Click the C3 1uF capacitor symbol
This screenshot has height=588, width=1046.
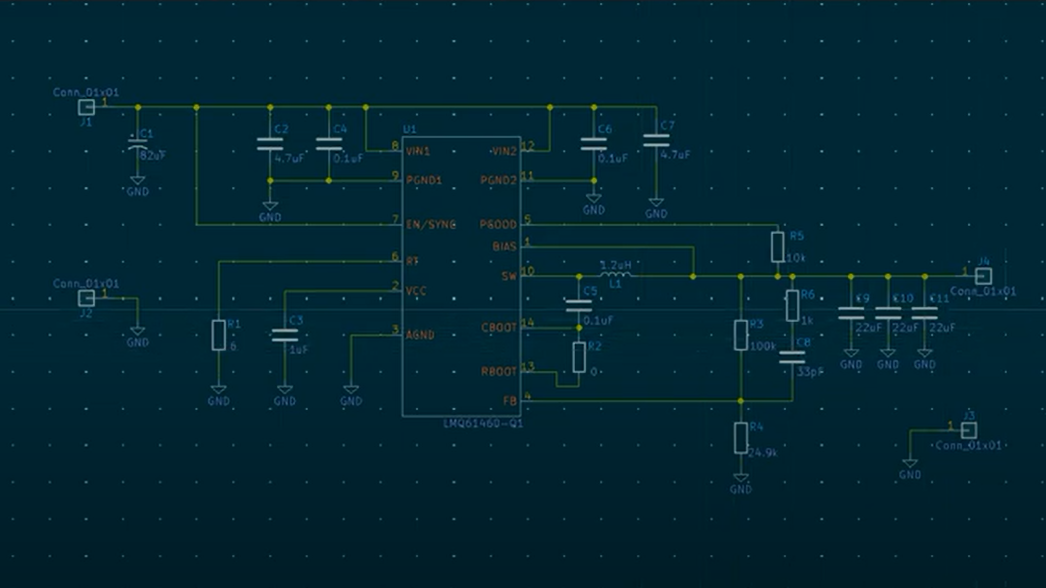click(x=285, y=335)
